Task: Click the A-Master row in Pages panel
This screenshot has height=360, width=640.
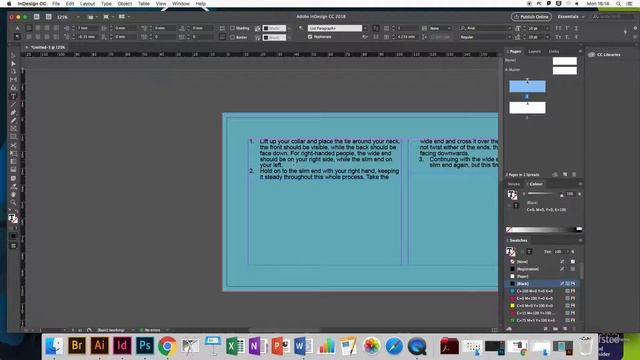Action: pos(541,70)
